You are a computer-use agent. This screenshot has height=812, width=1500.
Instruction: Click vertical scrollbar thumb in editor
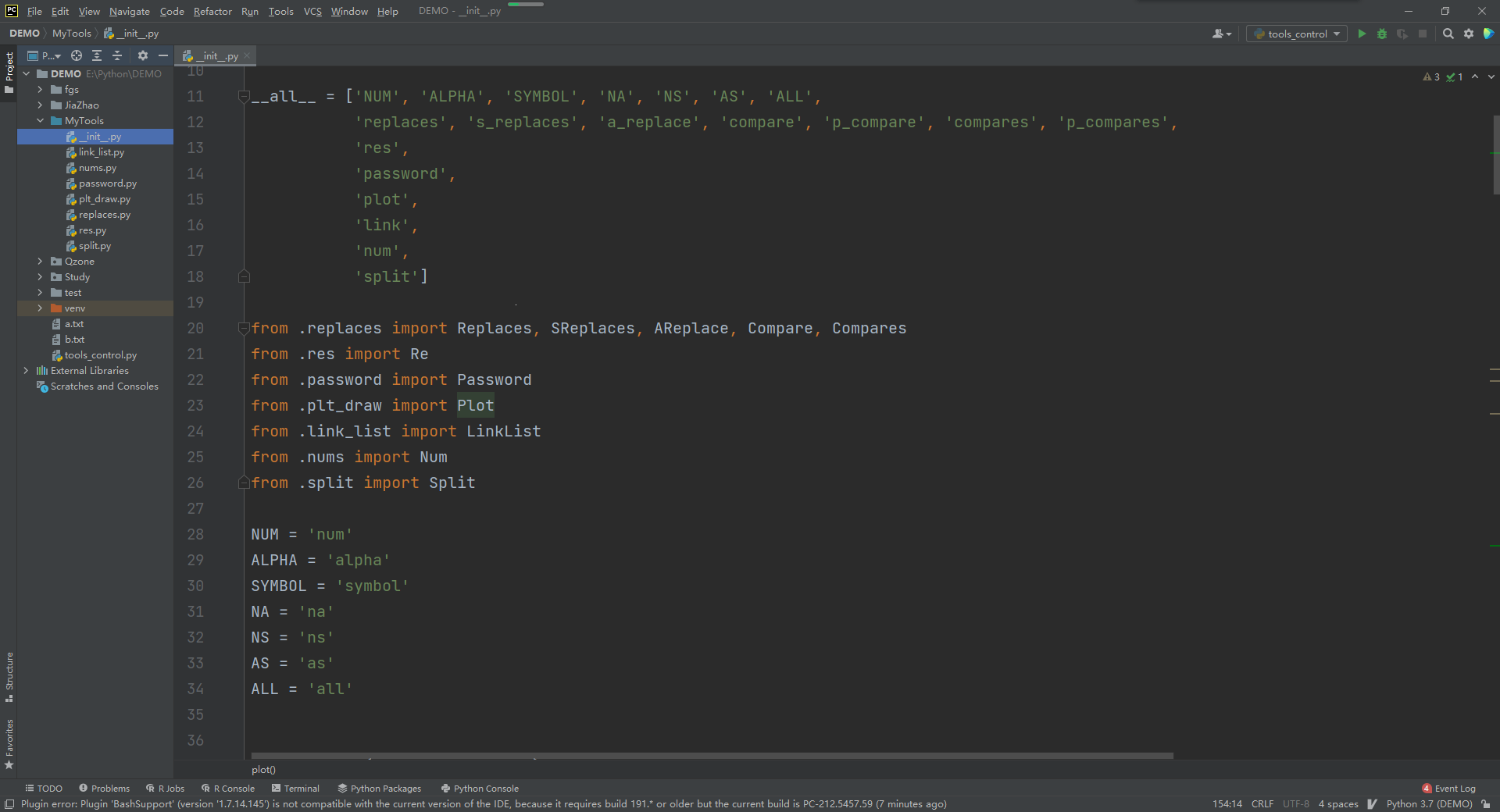click(1495, 155)
